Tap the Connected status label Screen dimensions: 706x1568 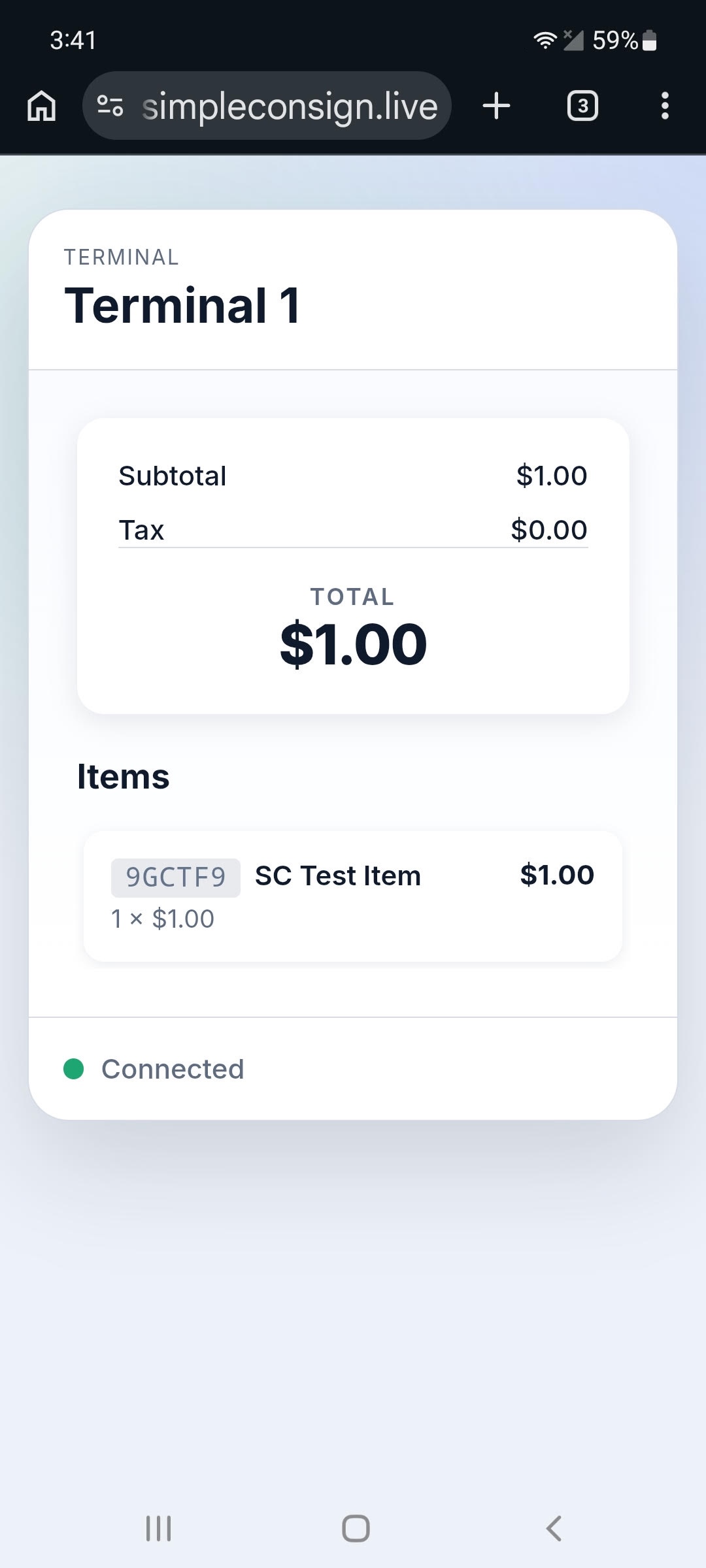tap(173, 1069)
